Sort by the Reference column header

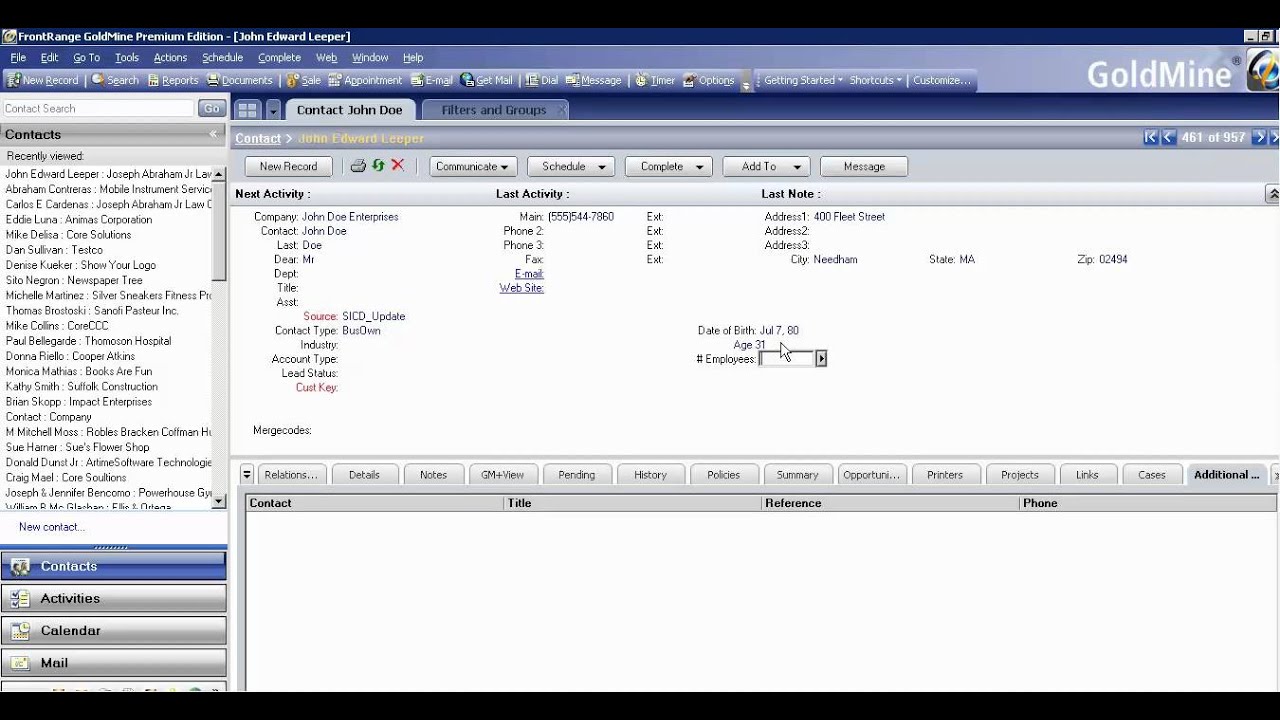coord(890,503)
